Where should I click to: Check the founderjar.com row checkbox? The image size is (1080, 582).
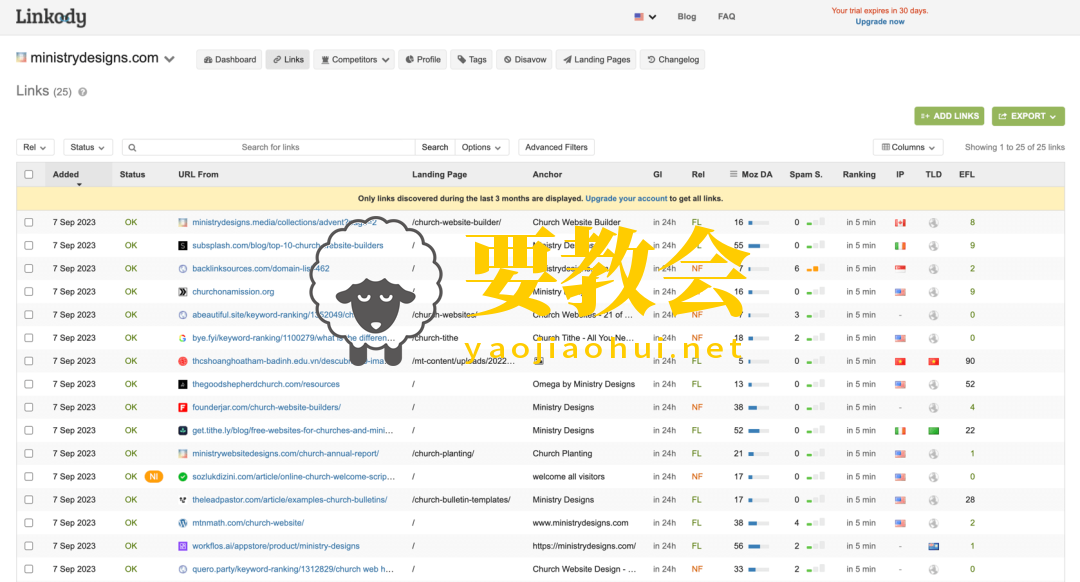pyautogui.click(x=28, y=407)
